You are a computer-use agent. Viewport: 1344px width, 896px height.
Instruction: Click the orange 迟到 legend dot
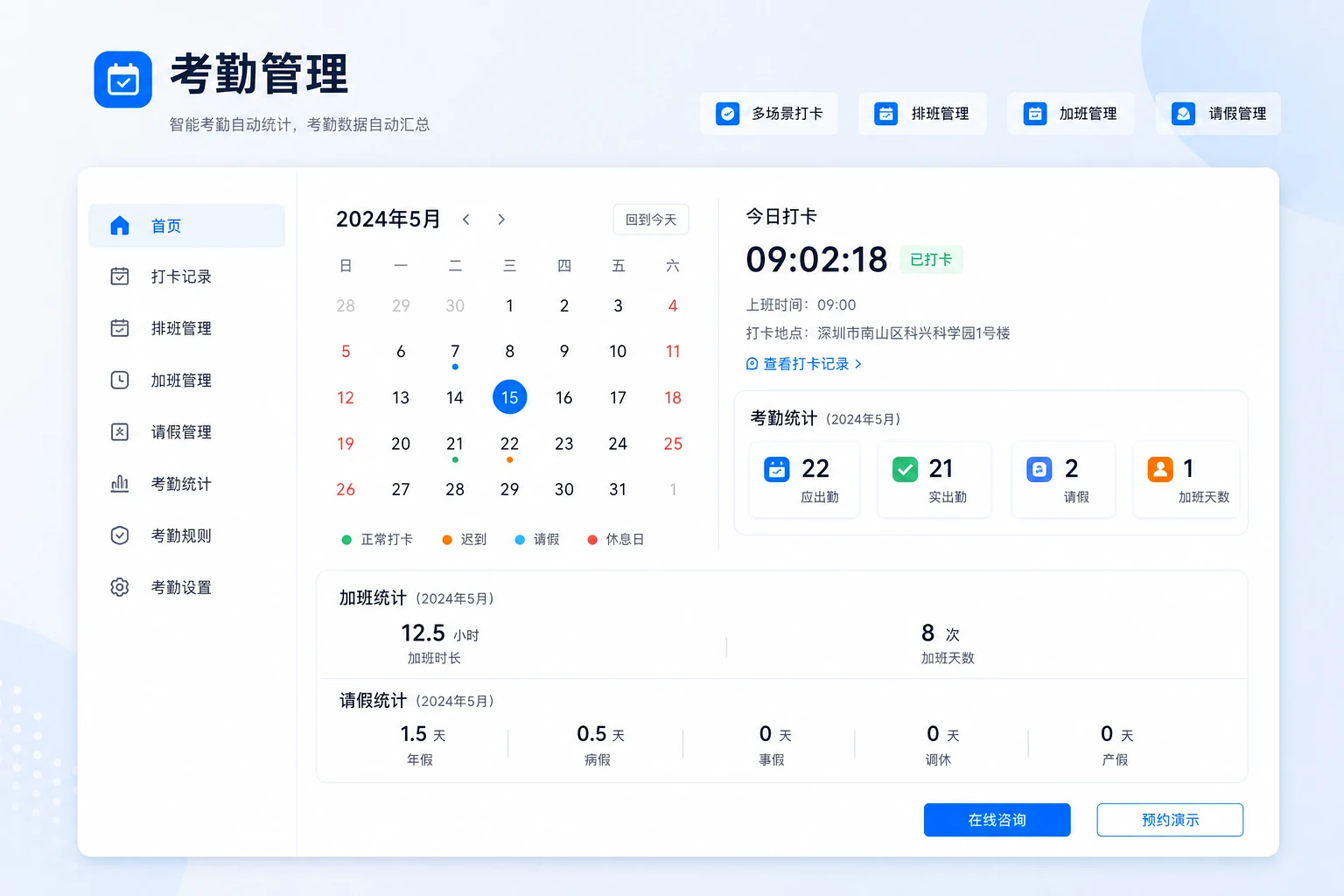(x=447, y=540)
